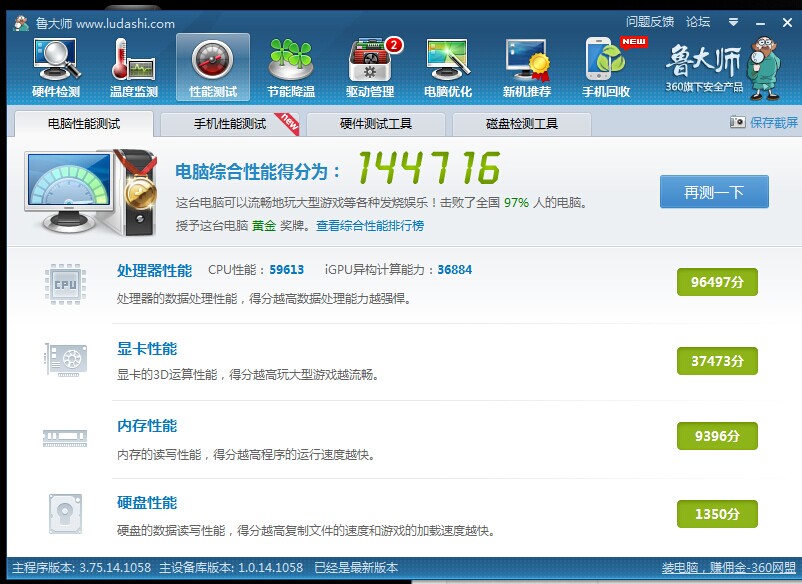802x584 pixels.
Task: Click the camera icon next to 保存截屏
Action: pos(737,122)
